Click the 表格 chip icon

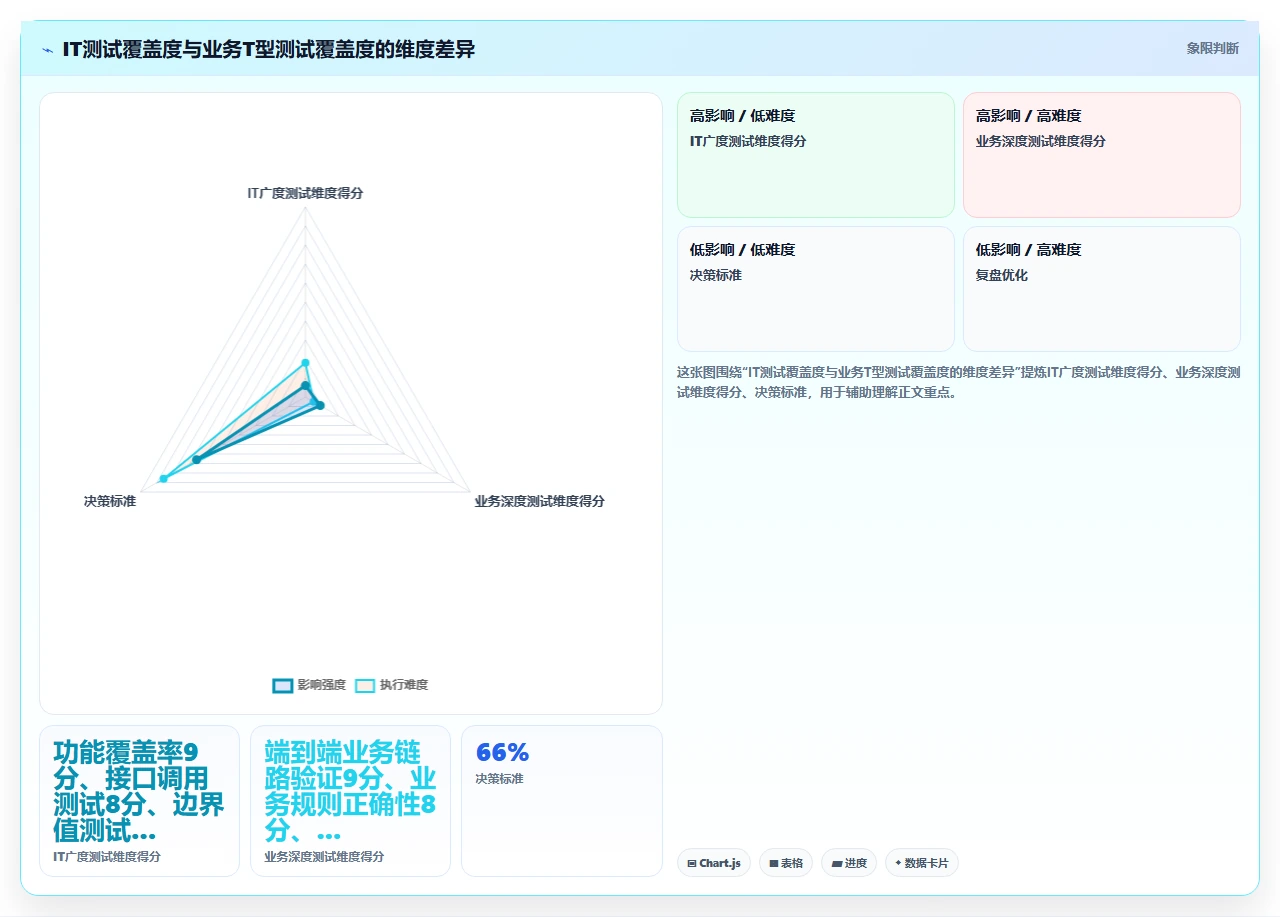pos(774,863)
